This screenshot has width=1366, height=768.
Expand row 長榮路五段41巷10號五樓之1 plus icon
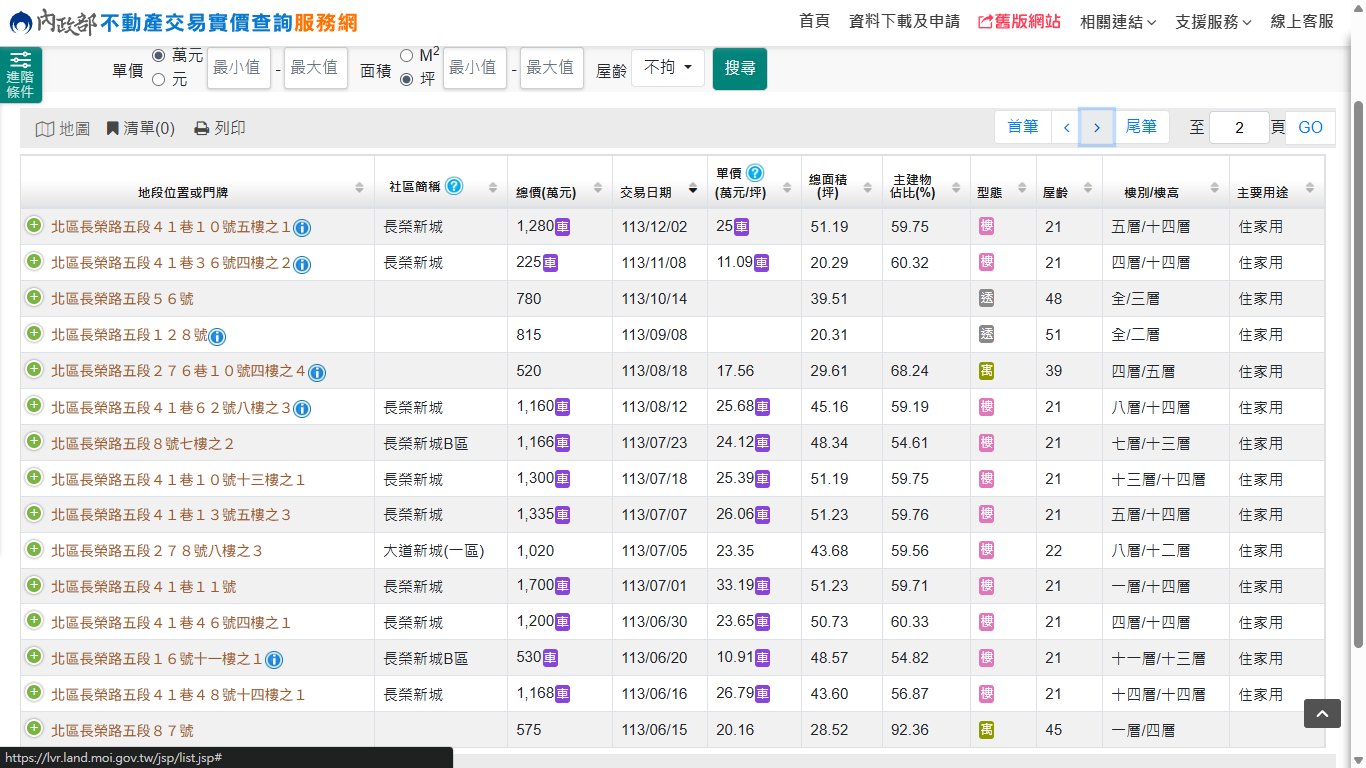[x=34, y=226]
